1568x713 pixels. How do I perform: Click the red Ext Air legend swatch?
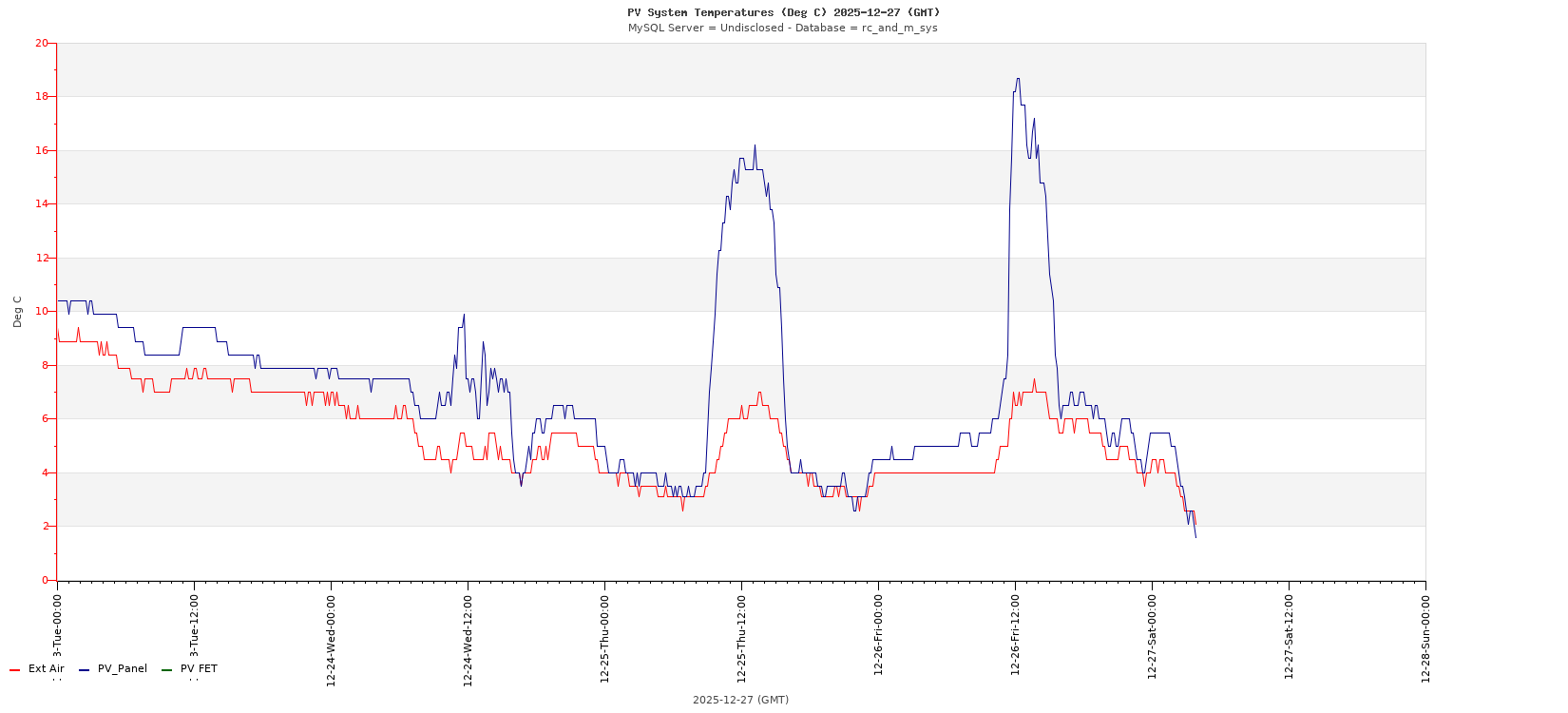click(x=14, y=670)
